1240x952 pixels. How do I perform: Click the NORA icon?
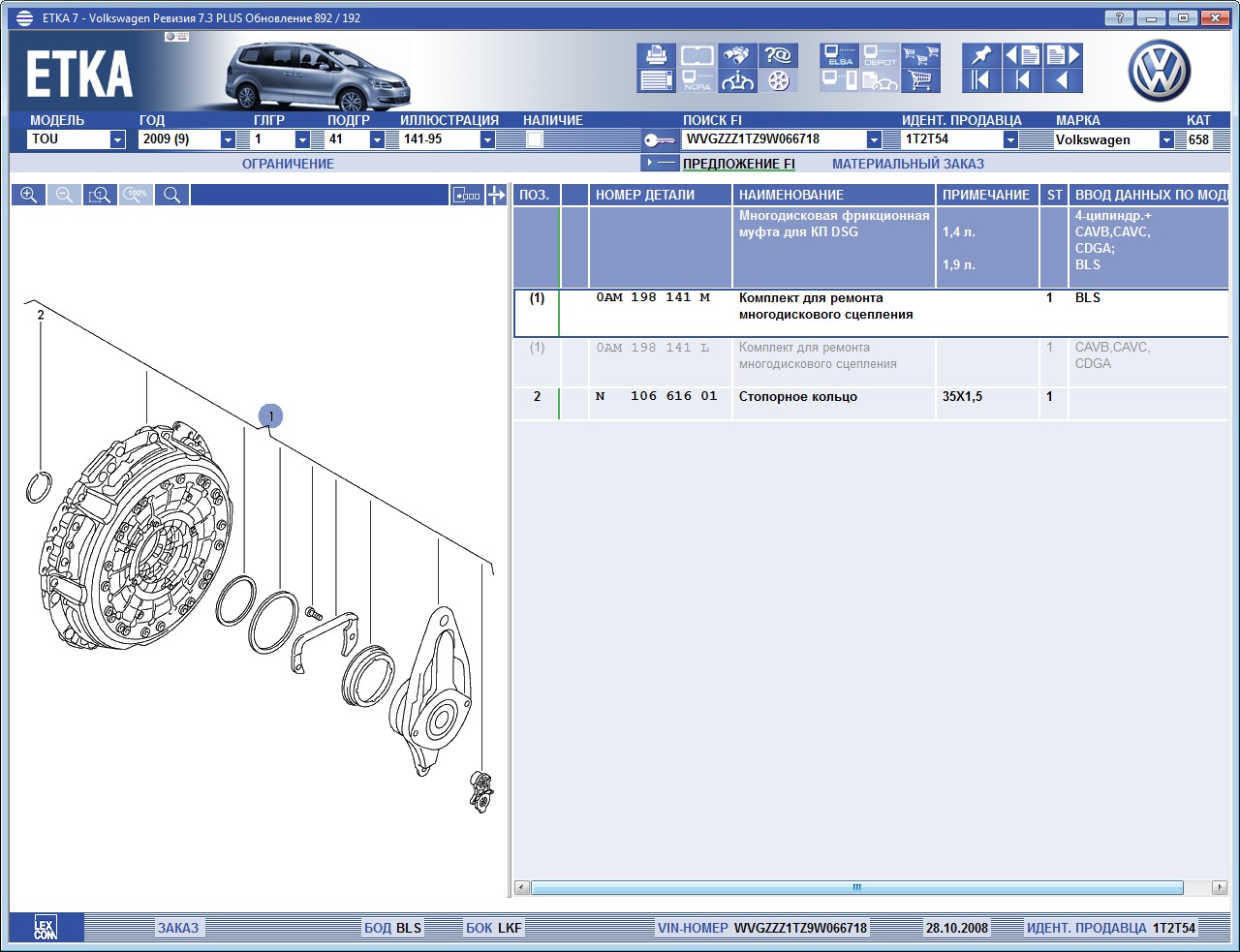tap(697, 80)
